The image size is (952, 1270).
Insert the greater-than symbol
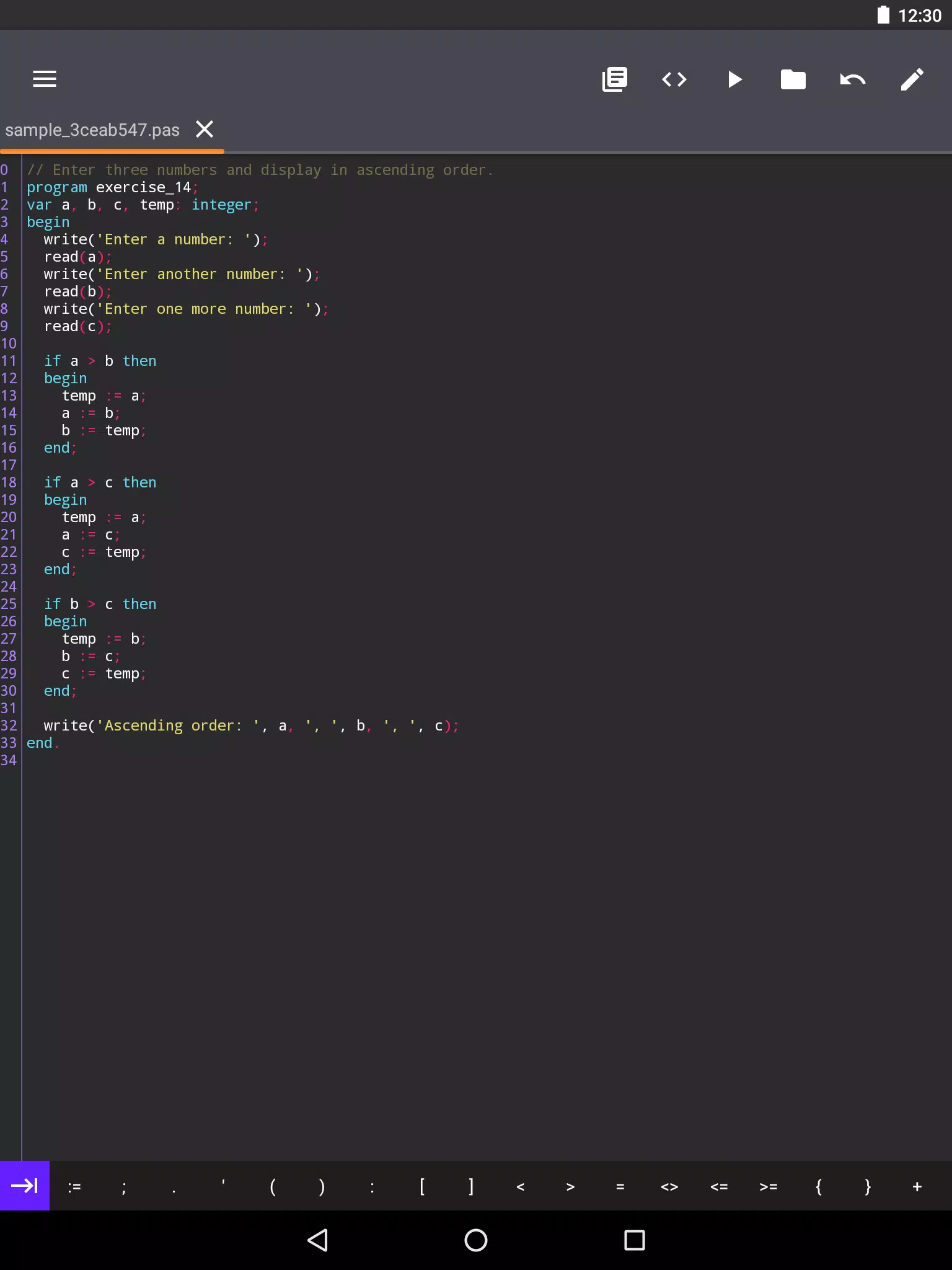pos(570,1187)
